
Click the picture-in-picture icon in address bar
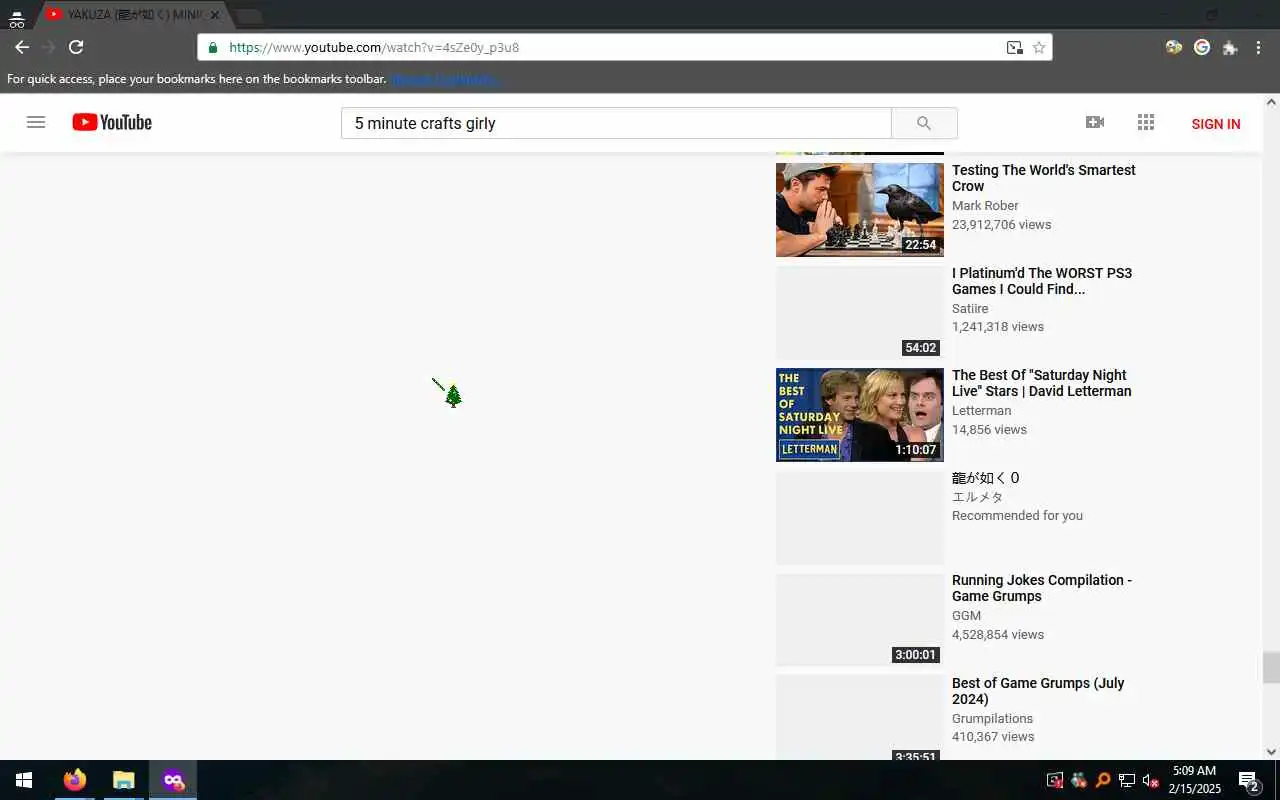[x=1015, y=47]
